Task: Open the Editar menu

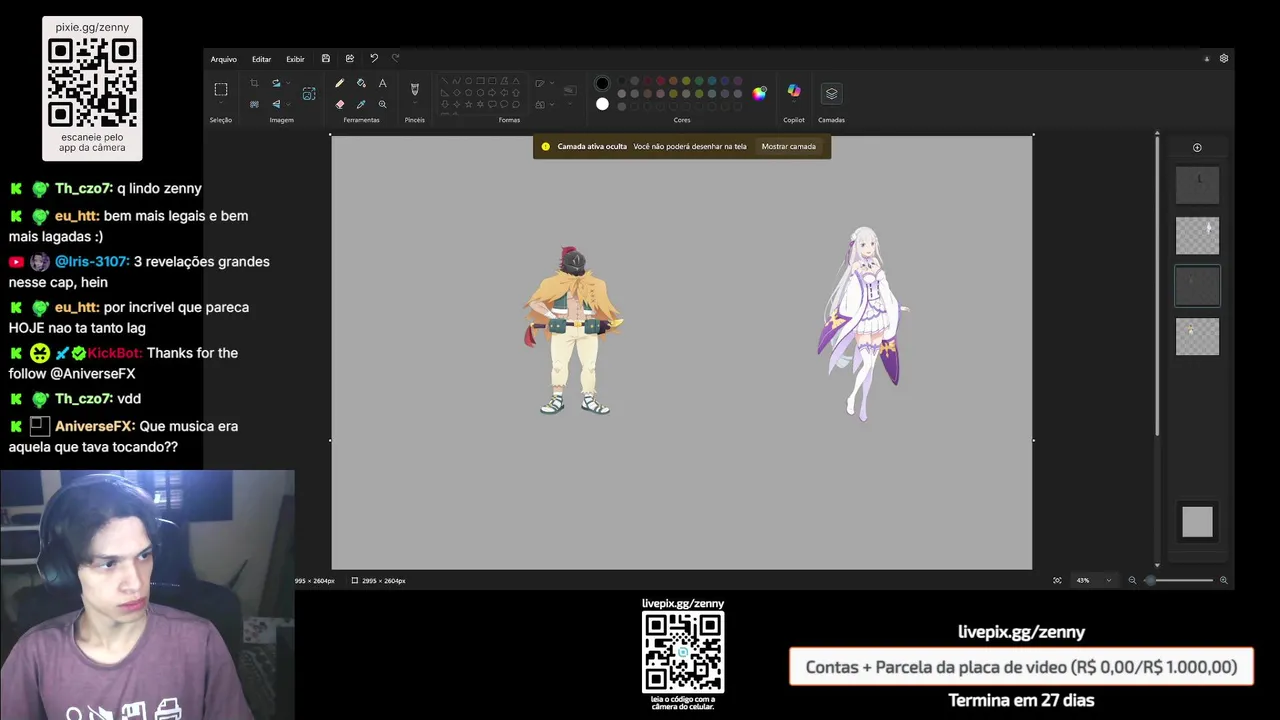Action: tap(261, 59)
